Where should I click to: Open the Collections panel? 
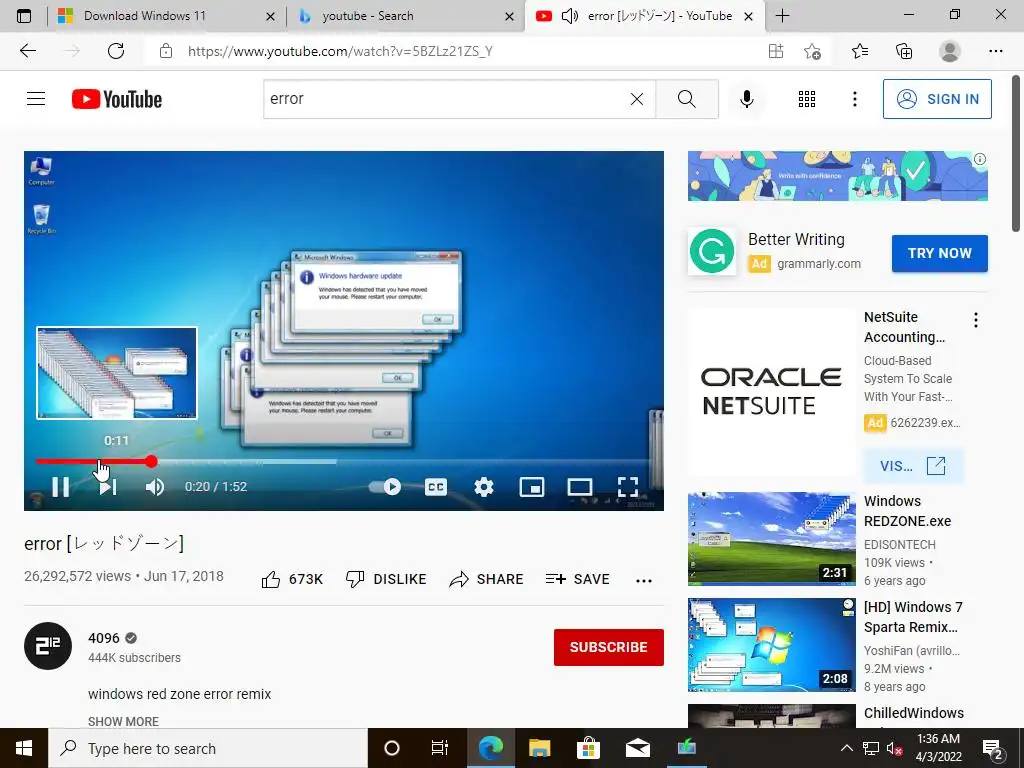tap(904, 51)
